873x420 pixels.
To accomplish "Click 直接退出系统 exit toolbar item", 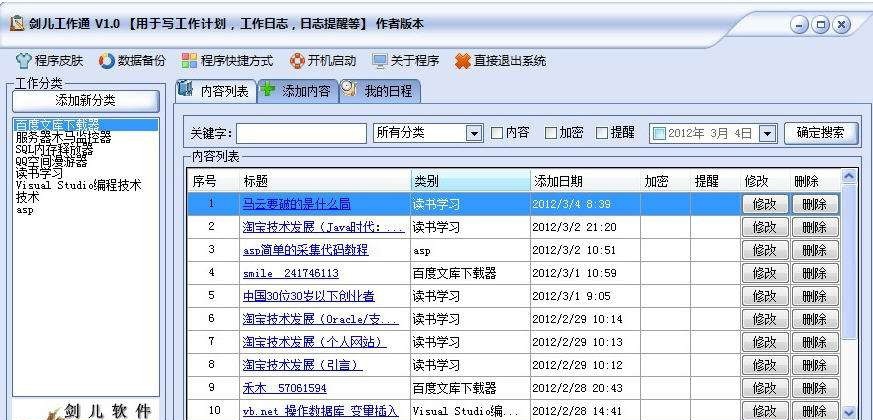I will [500, 61].
